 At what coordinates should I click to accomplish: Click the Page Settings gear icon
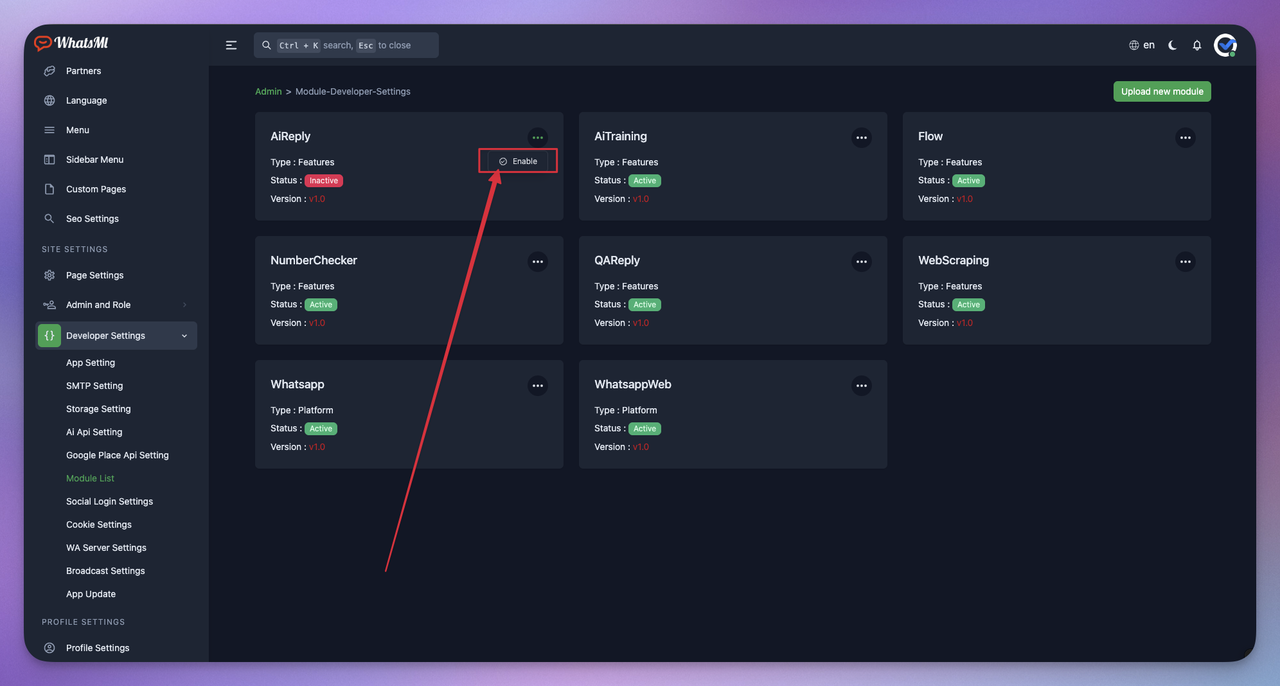pos(49,275)
